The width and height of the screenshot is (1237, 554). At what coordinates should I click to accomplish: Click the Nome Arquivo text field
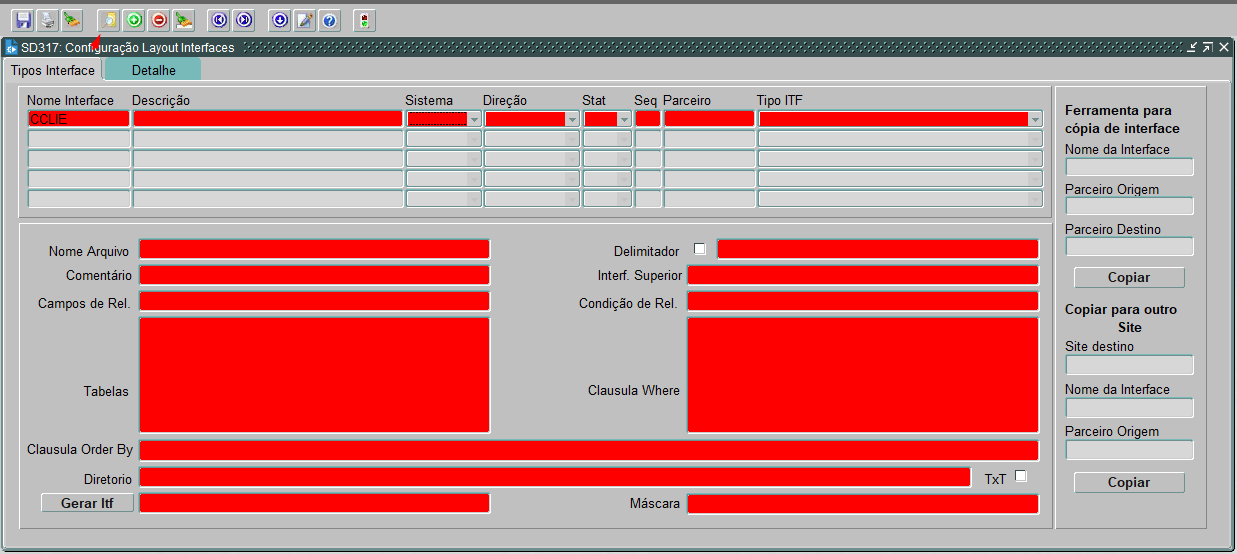click(314, 249)
